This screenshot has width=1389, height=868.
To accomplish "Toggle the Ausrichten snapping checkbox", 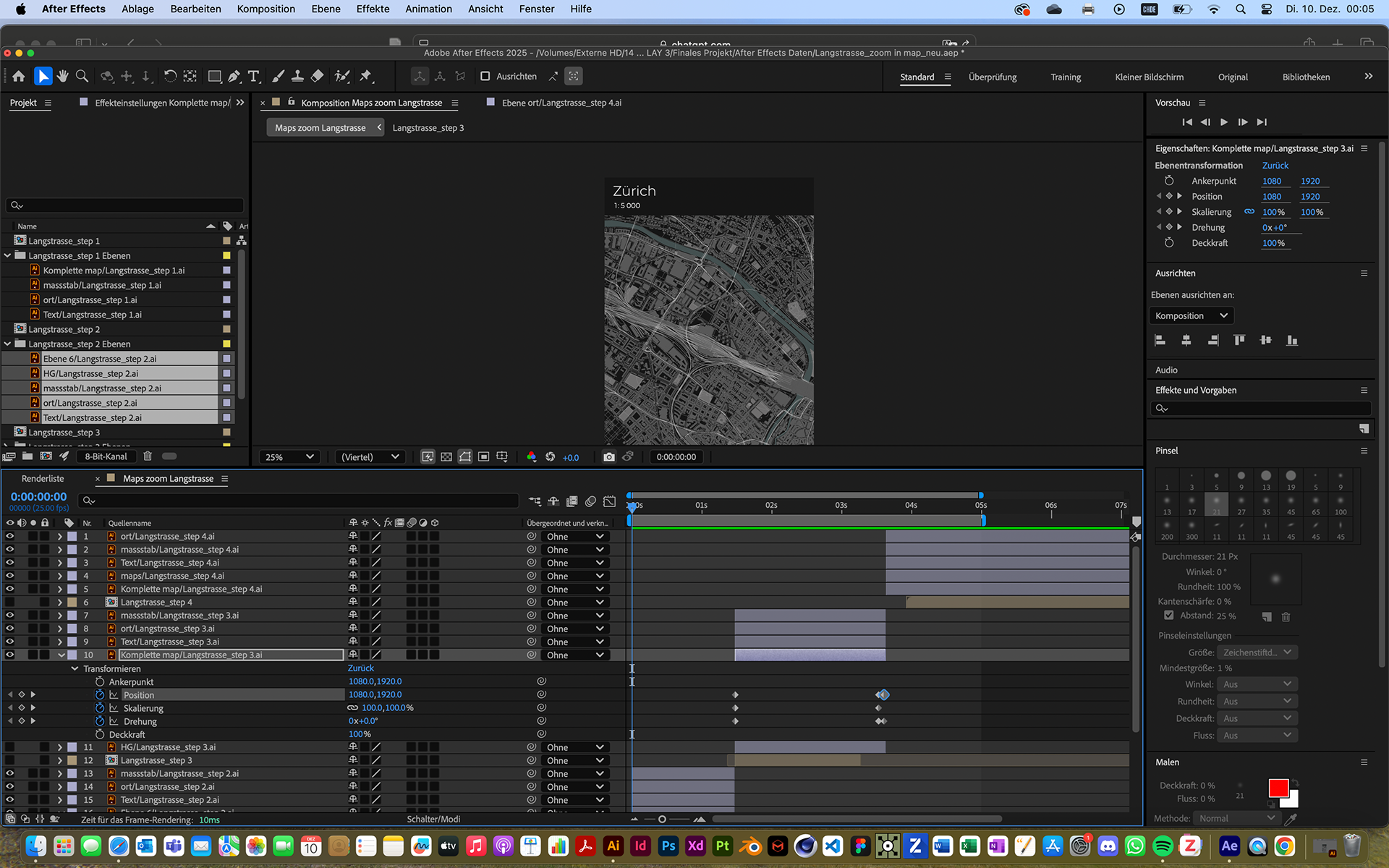I will [485, 76].
